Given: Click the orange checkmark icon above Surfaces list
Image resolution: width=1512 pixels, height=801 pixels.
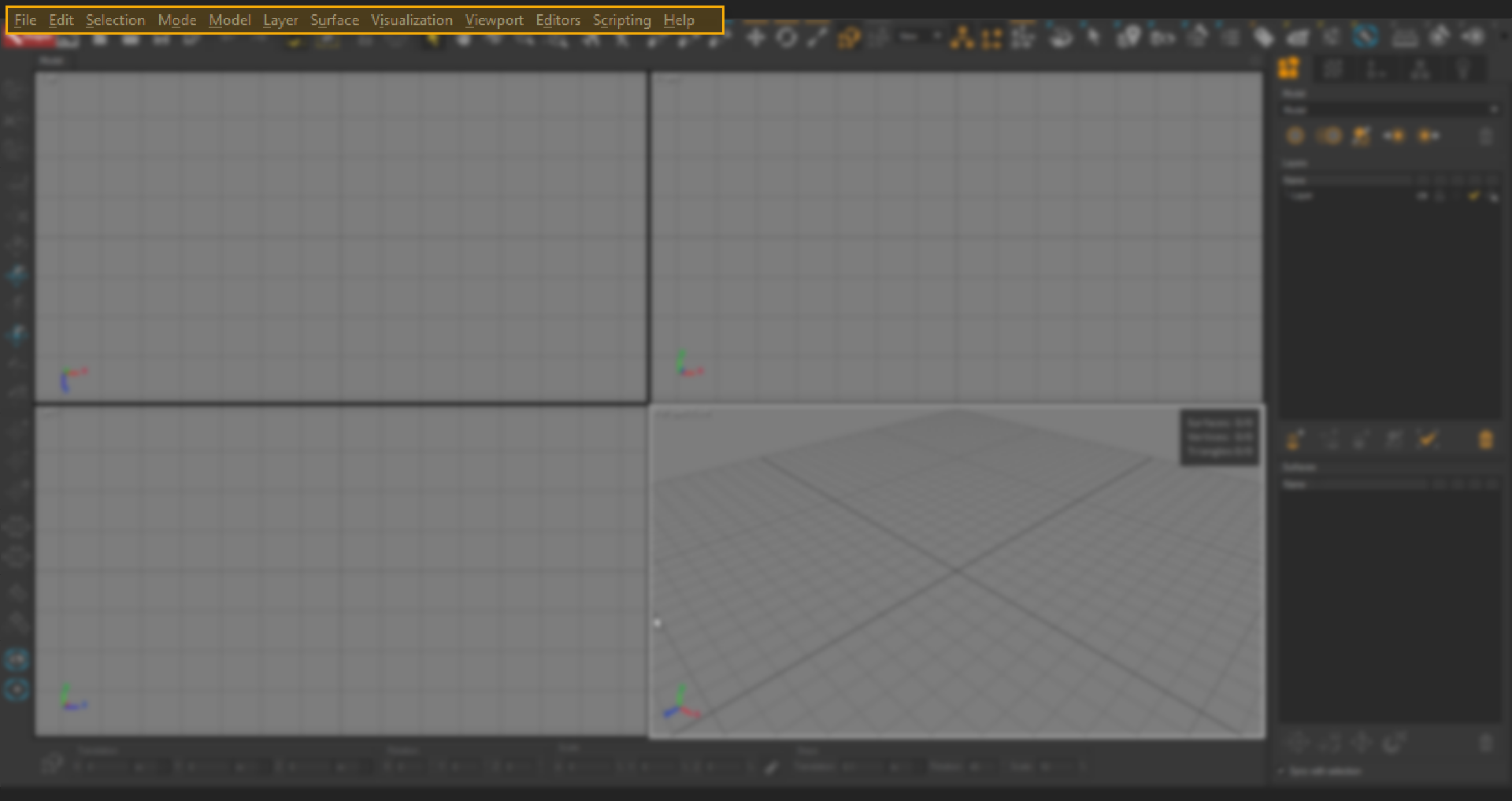Looking at the screenshot, I should (1428, 439).
